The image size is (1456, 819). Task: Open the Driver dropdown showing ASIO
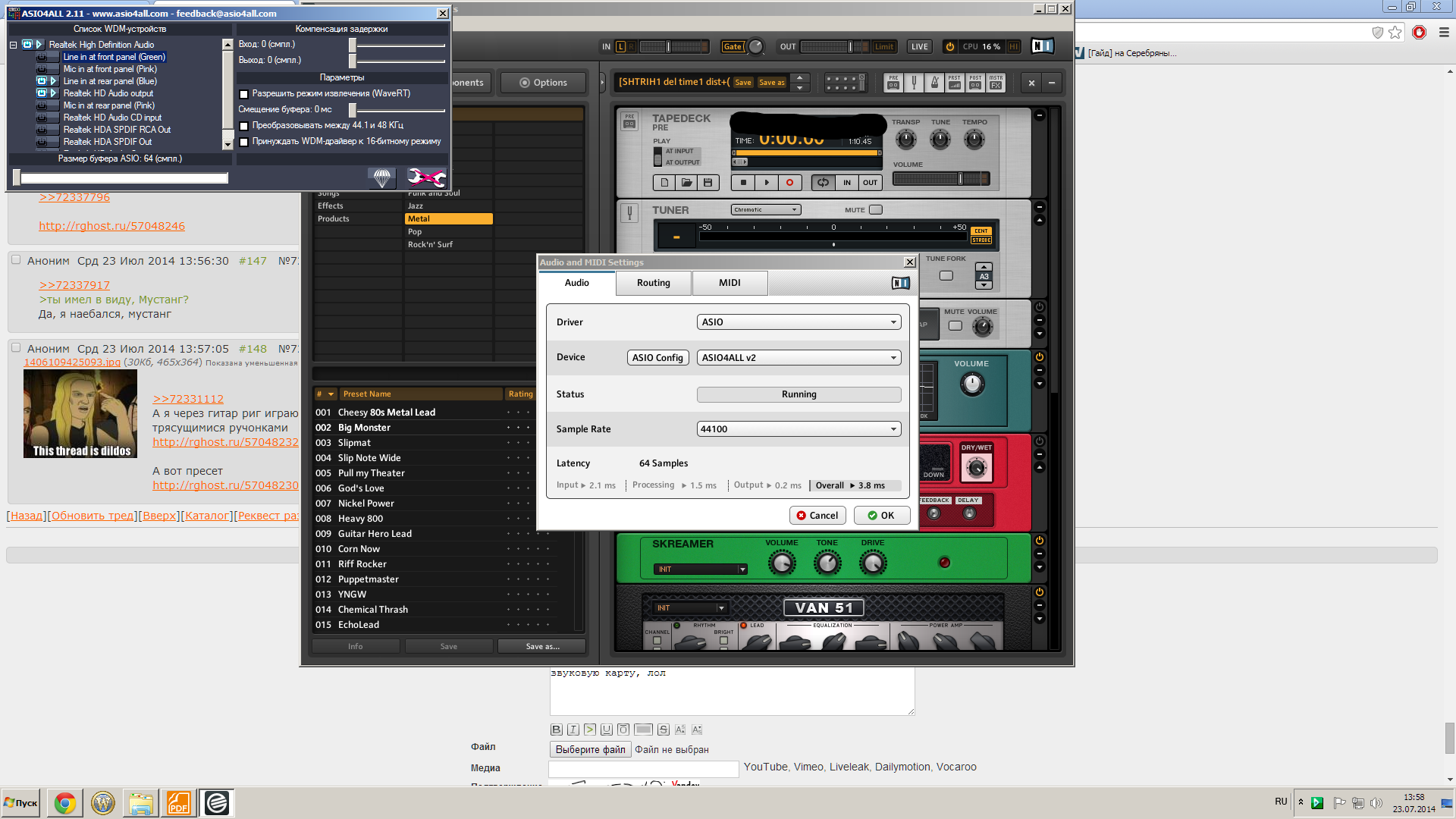click(x=799, y=322)
